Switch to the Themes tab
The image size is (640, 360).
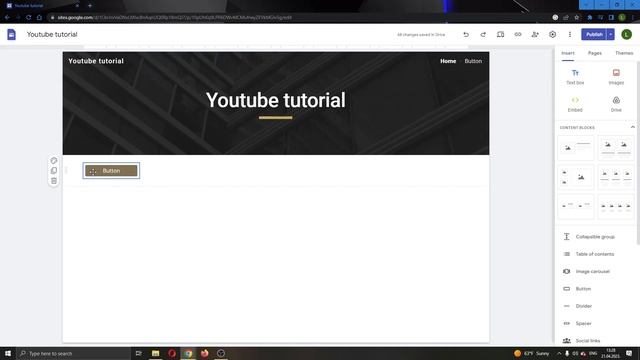624,53
